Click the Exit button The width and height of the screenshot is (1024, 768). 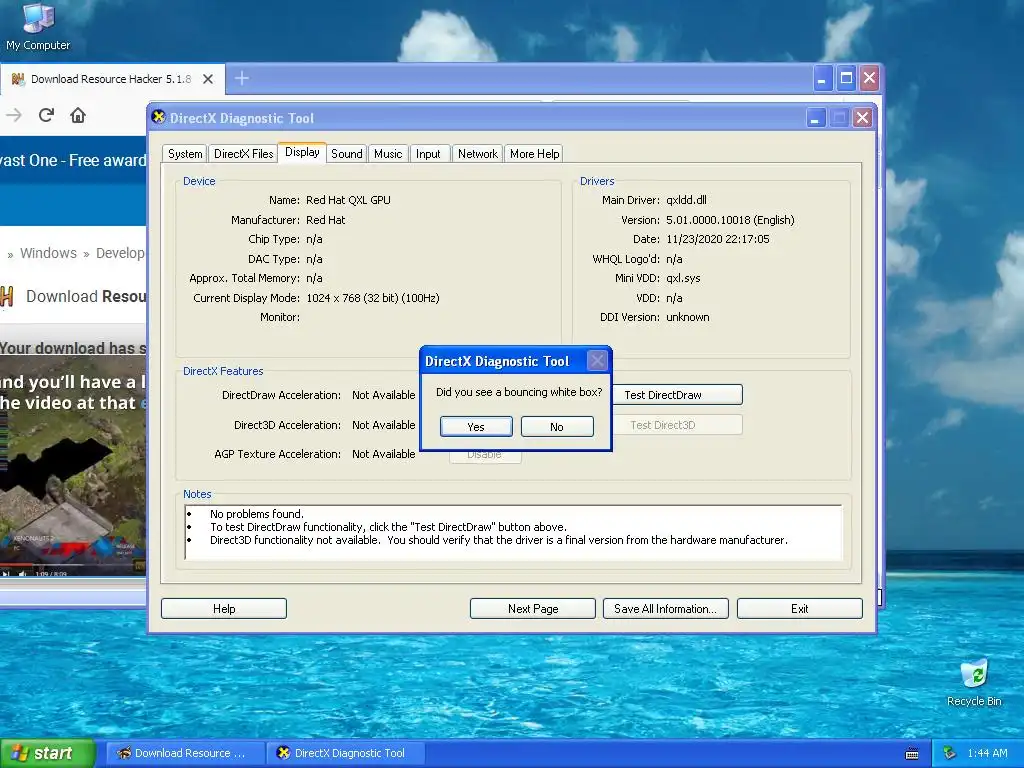click(x=799, y=608)
